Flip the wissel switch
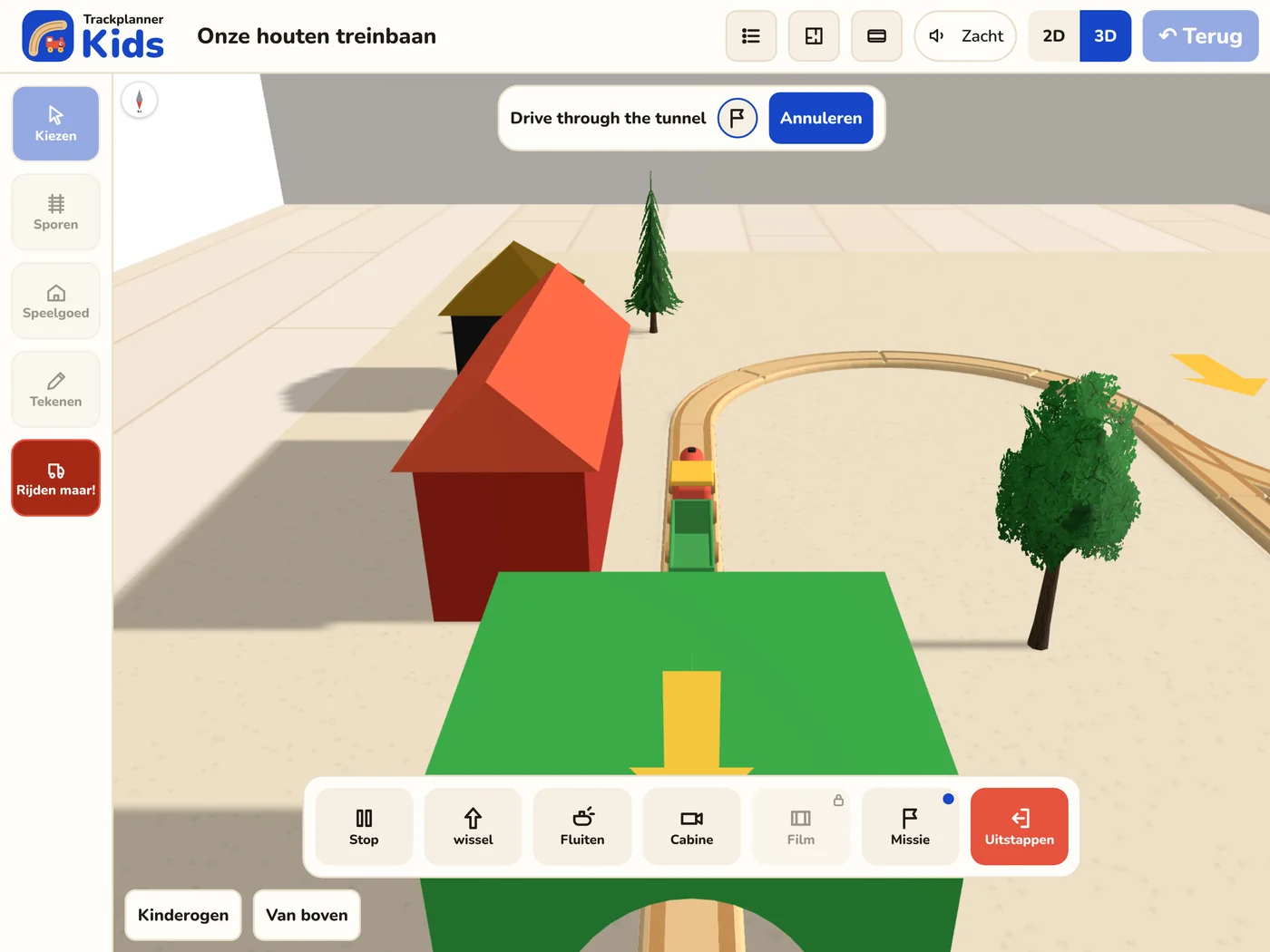1270x952 pixels. tap(473, 826)
